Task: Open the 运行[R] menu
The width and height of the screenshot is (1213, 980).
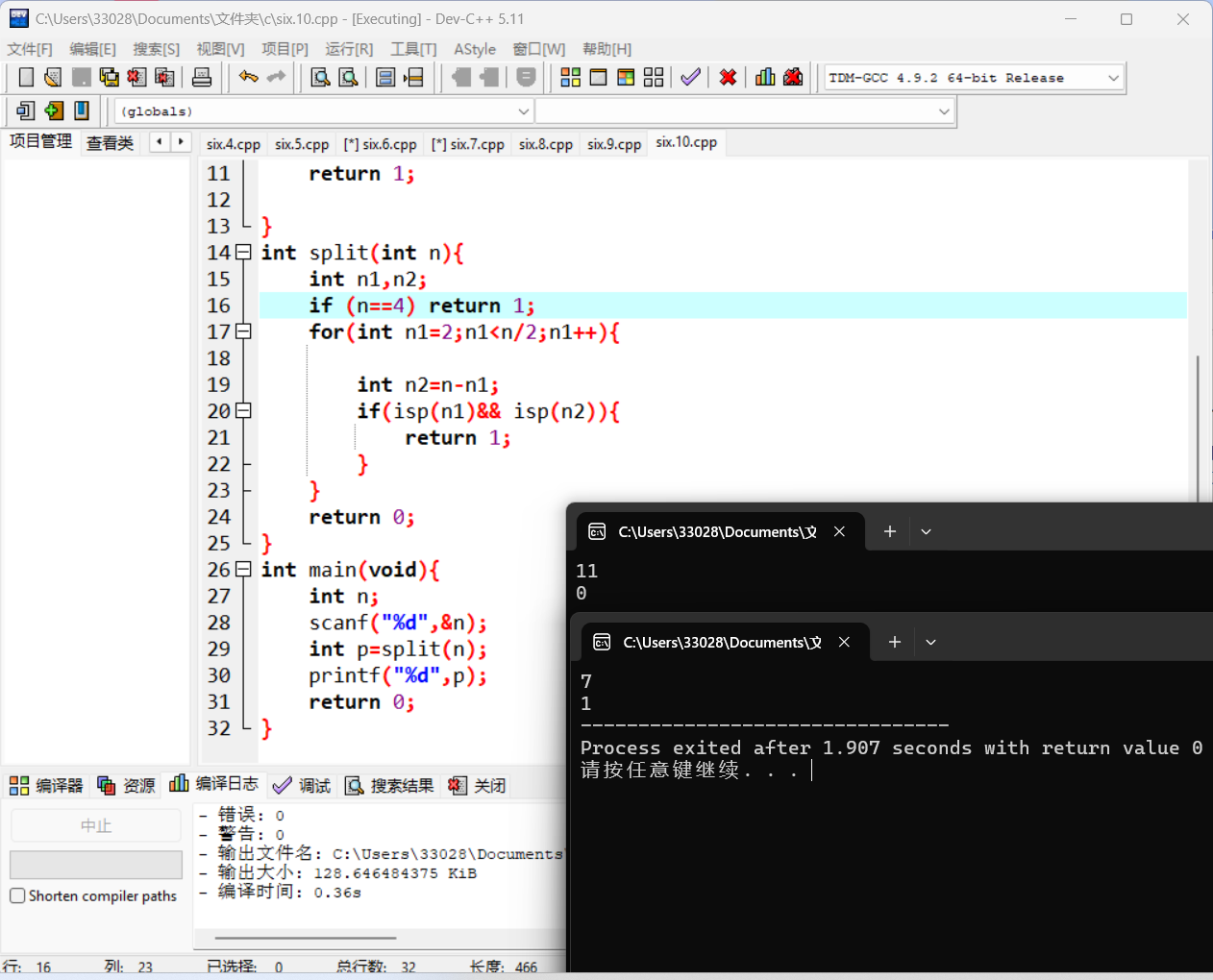Action: click(x=349, y=49)
